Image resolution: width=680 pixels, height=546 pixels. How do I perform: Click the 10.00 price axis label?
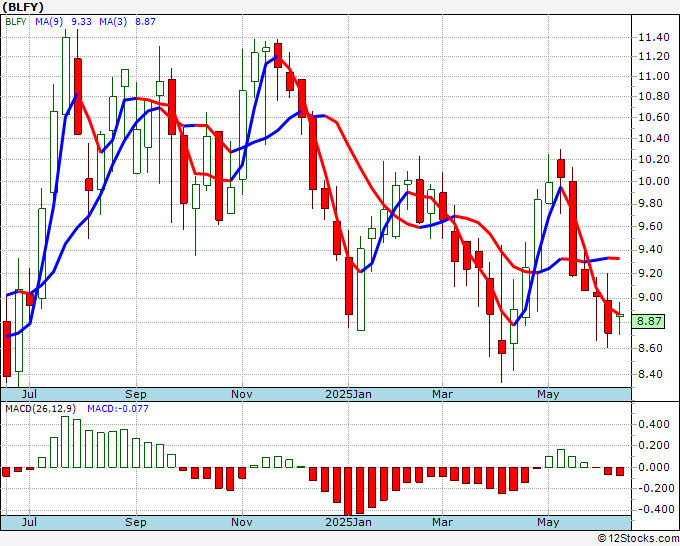(654, 181)
